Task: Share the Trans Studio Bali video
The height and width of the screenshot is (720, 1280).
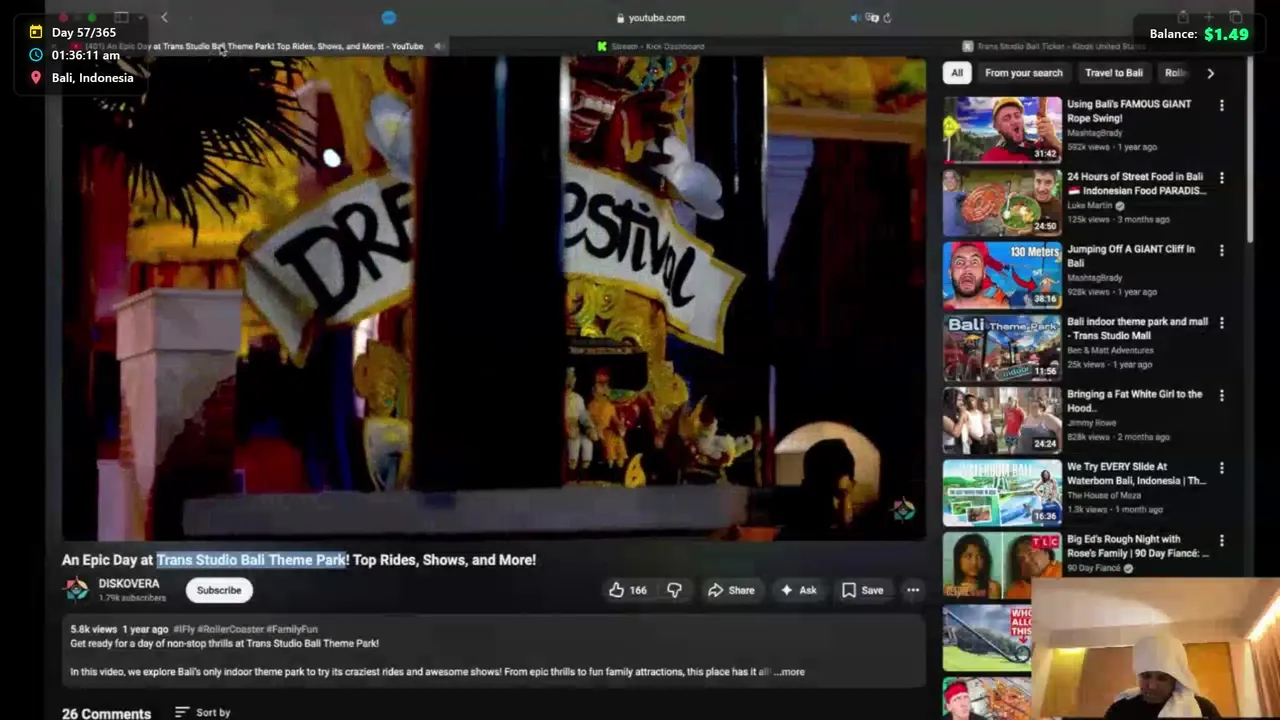Action: (731, 590)
